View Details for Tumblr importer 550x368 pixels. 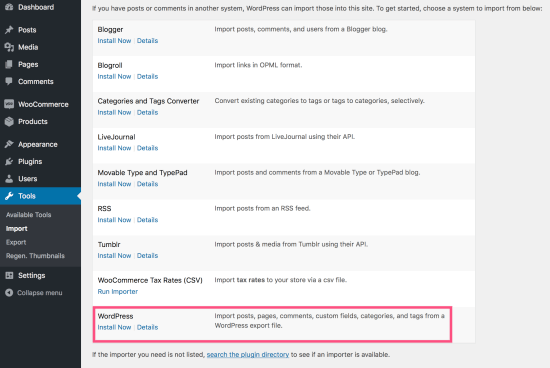click(147, 255)
